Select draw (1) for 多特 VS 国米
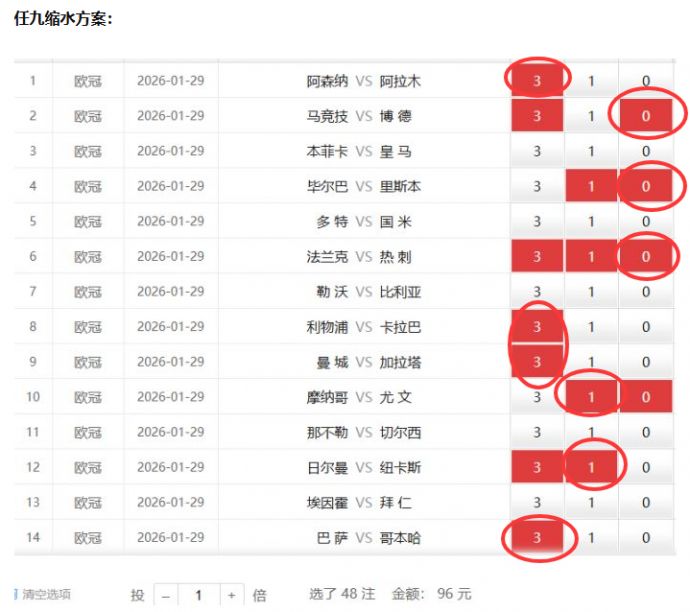 coord(591,222)
